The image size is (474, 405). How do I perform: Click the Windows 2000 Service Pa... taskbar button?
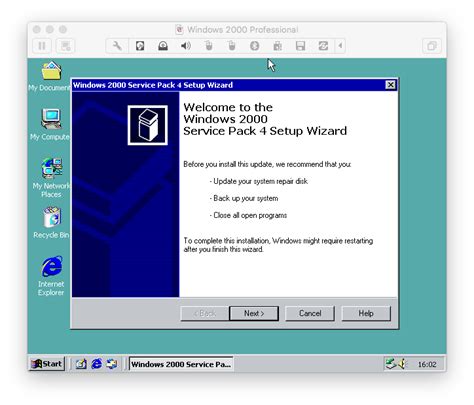181,364
